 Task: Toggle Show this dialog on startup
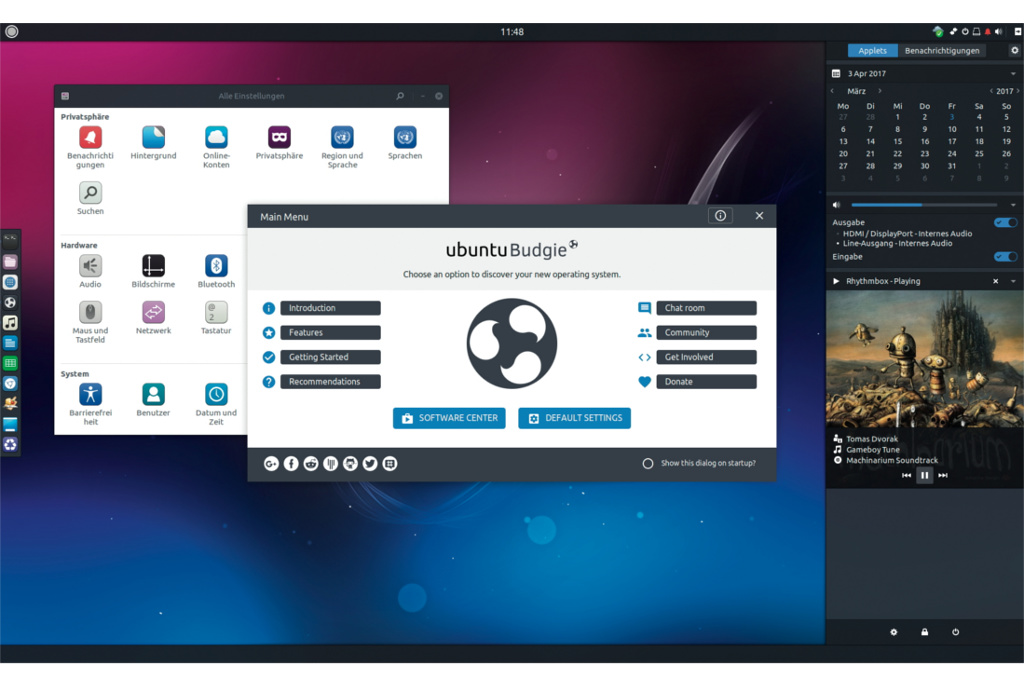648,464
